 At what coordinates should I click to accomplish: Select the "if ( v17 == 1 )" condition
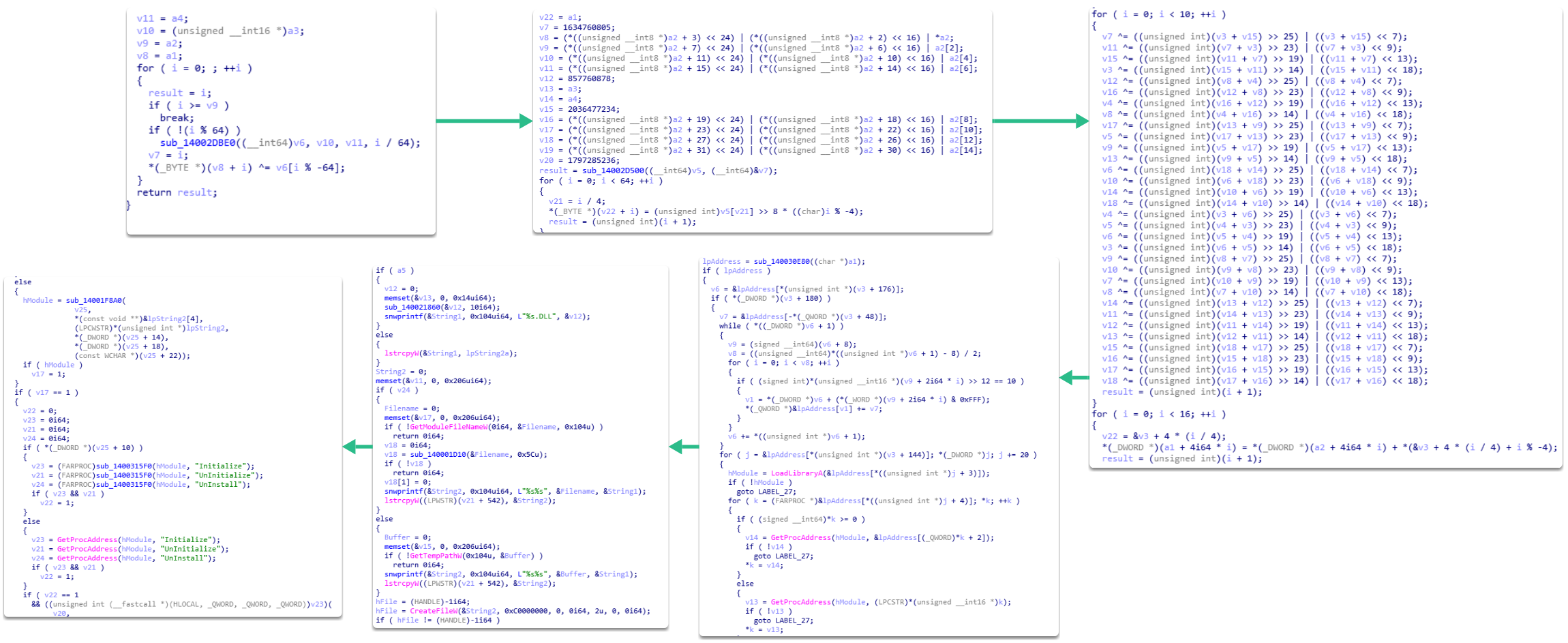[46, 393]
